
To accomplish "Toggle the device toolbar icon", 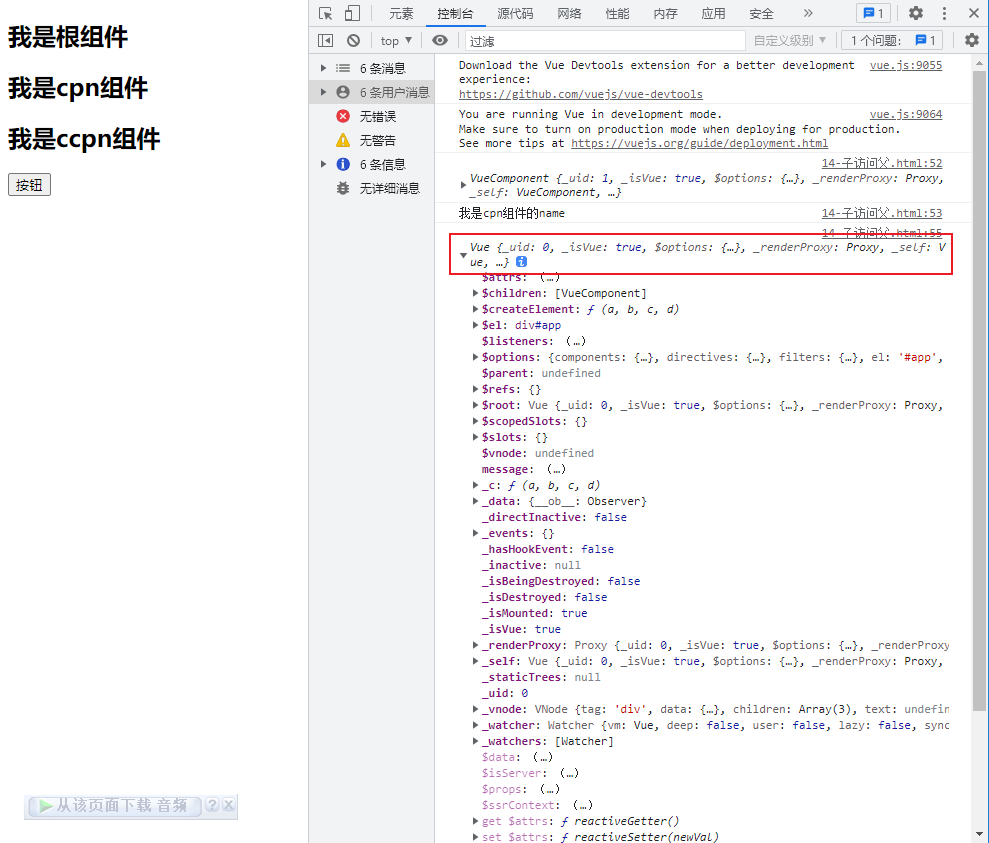I will click(x=352, y=13).
